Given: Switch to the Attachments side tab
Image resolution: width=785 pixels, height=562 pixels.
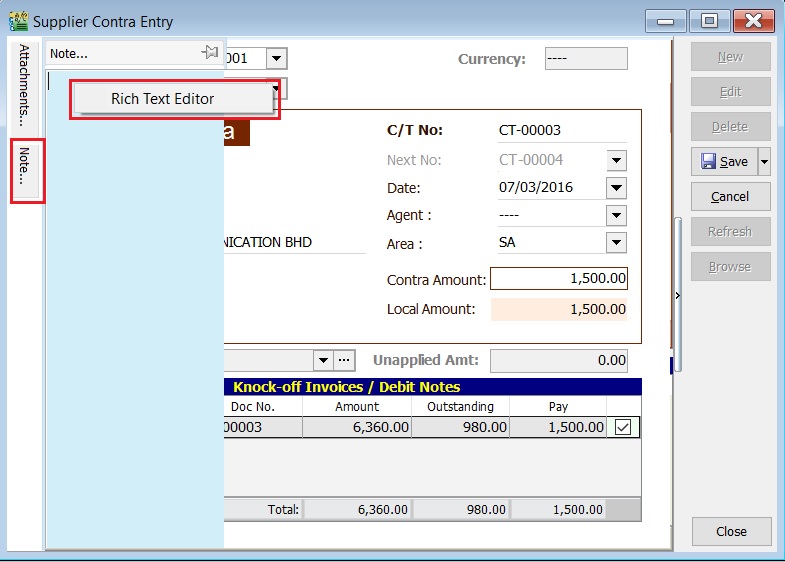Looking at the screenshot, I should click(26, 83).
